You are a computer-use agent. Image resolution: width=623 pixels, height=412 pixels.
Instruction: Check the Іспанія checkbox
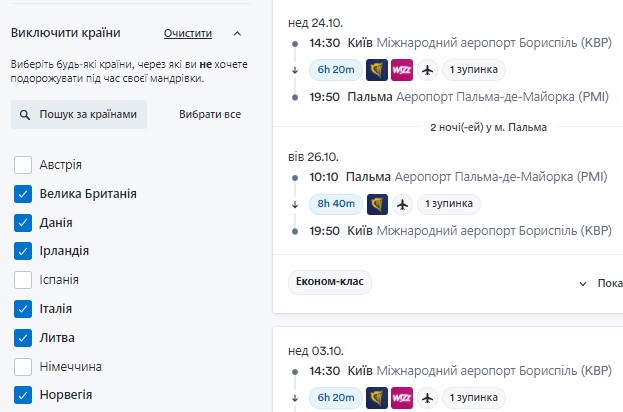tap(23, 280)
